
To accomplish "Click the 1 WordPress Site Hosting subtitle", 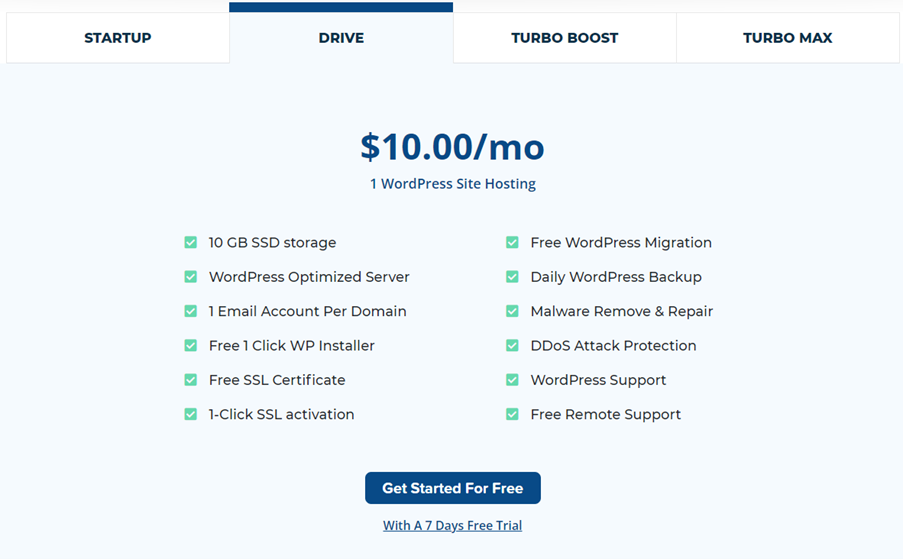I will coord(453,184).
